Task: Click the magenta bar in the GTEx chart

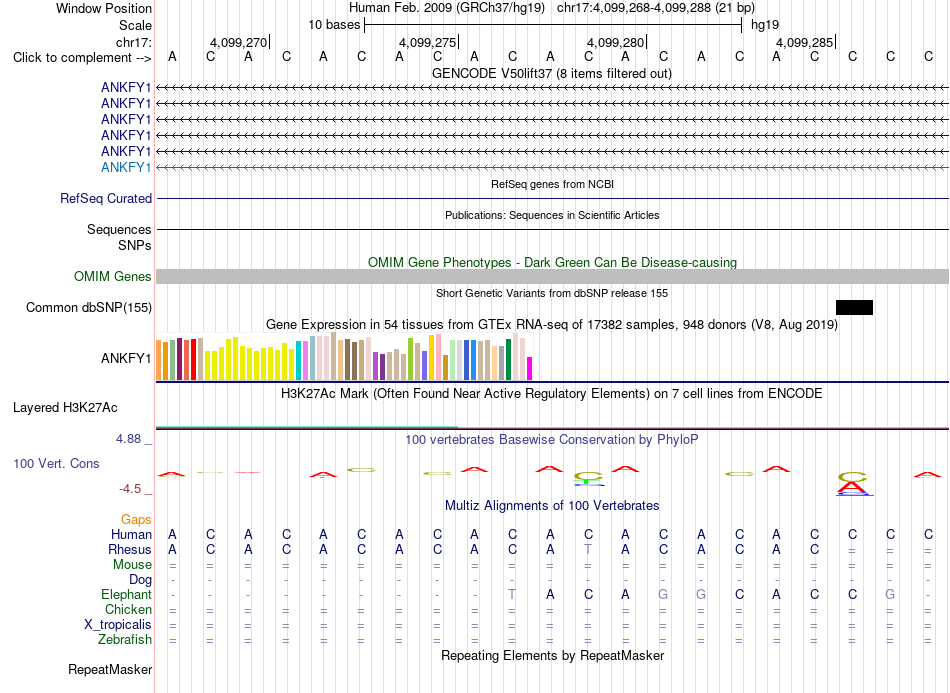Action: tap(530, 369)
